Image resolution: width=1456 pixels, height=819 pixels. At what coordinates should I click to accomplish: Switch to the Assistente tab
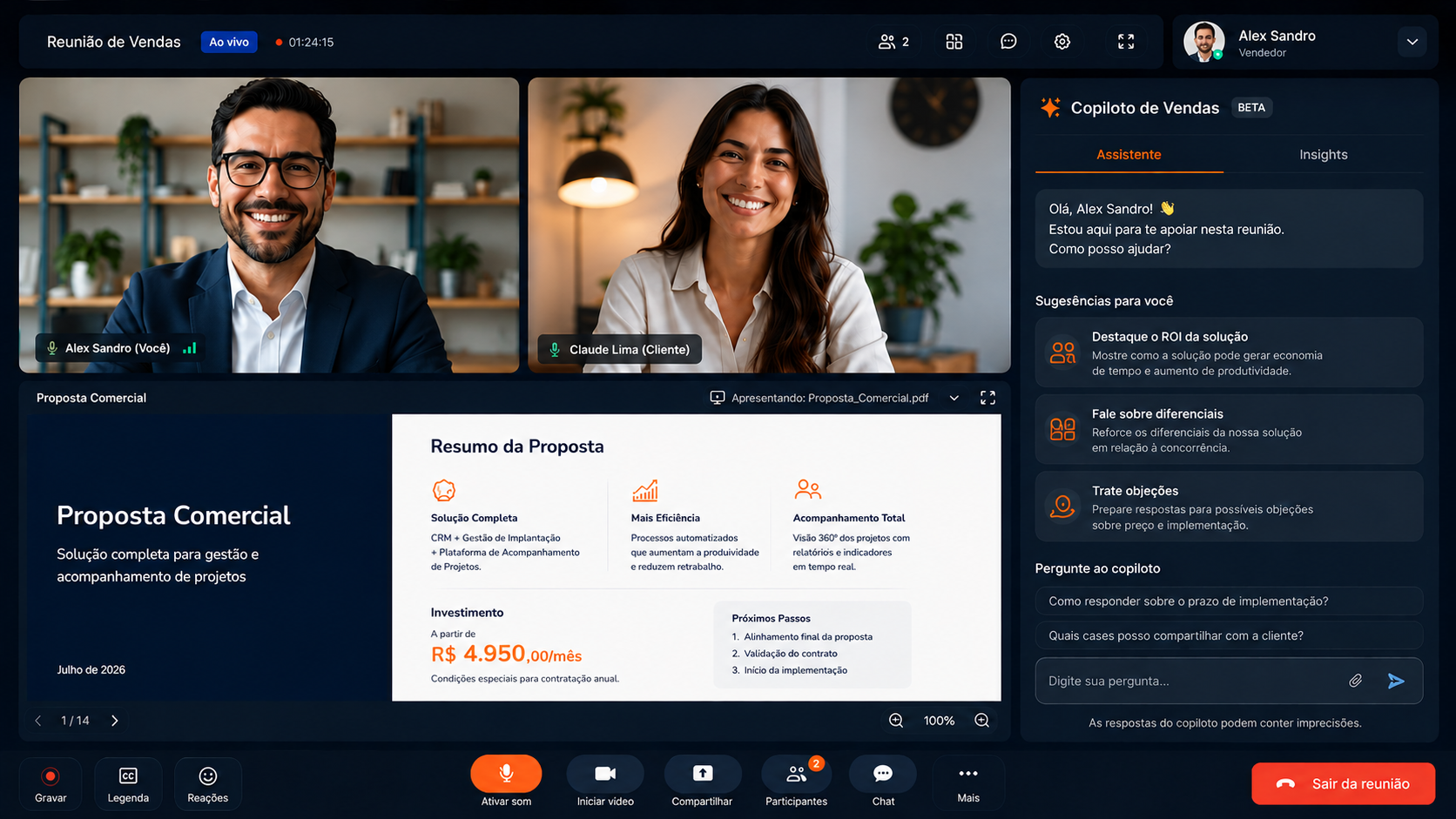(1129, 155)
